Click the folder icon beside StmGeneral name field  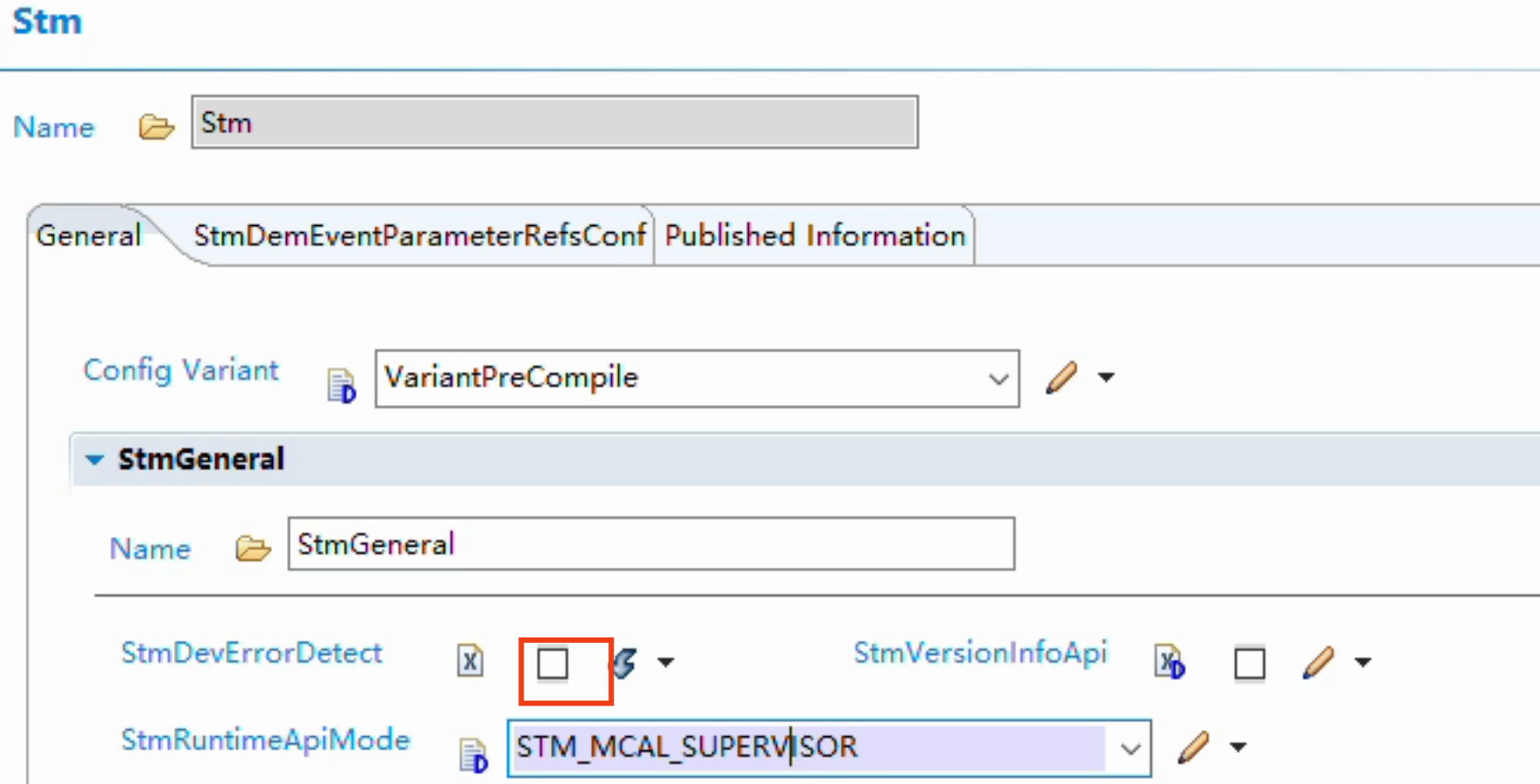[252, 549]
